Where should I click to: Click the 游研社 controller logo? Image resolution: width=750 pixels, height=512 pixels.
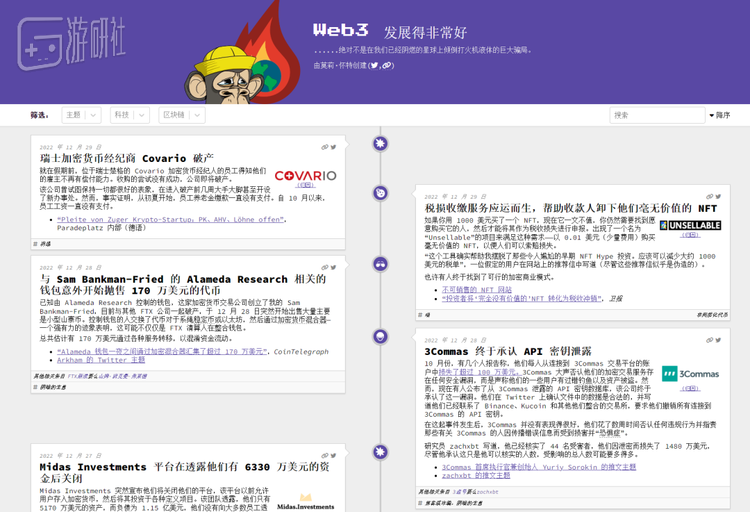click(72, 43)
